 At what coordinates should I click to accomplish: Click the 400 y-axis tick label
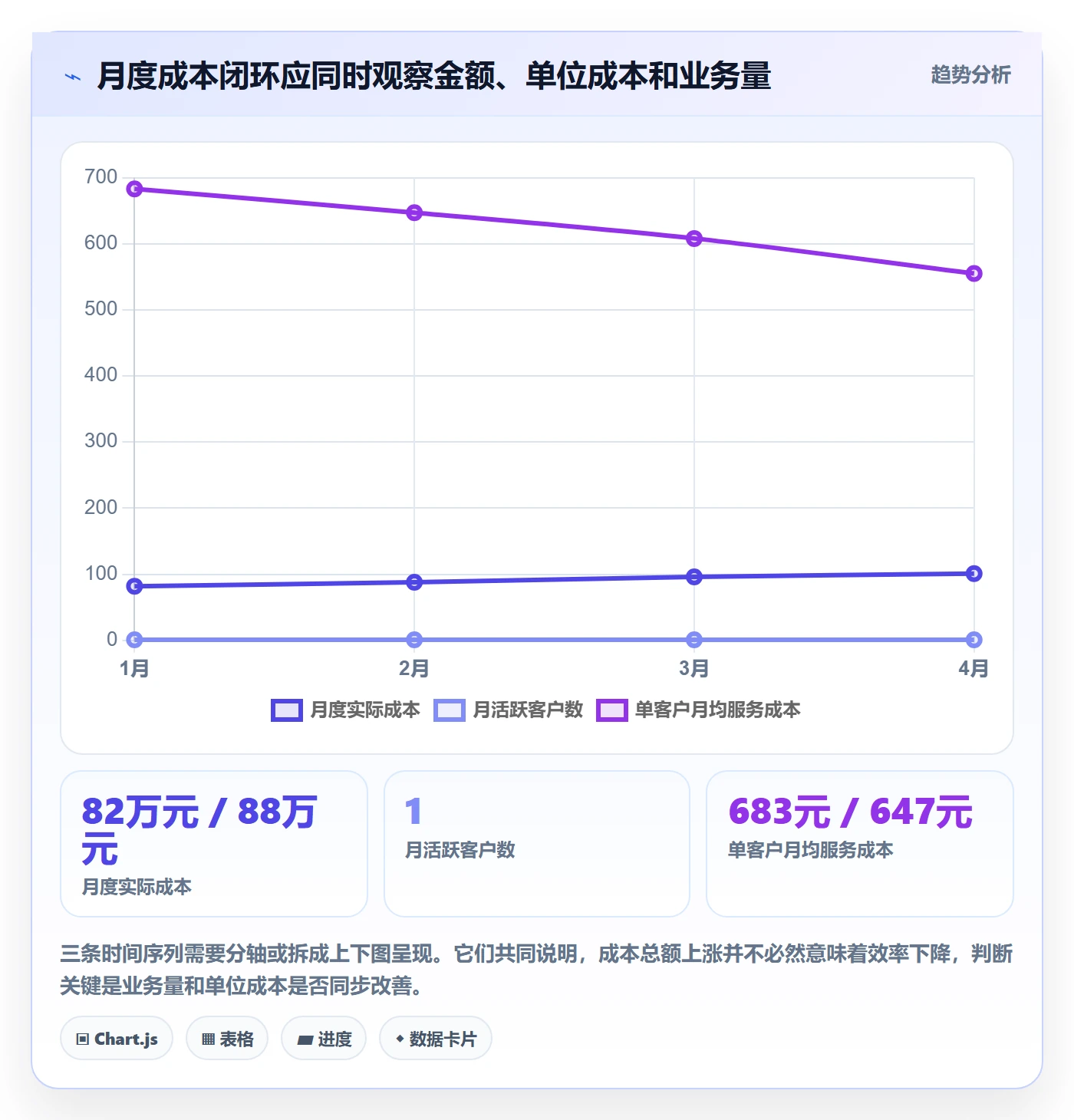point(101,375)
